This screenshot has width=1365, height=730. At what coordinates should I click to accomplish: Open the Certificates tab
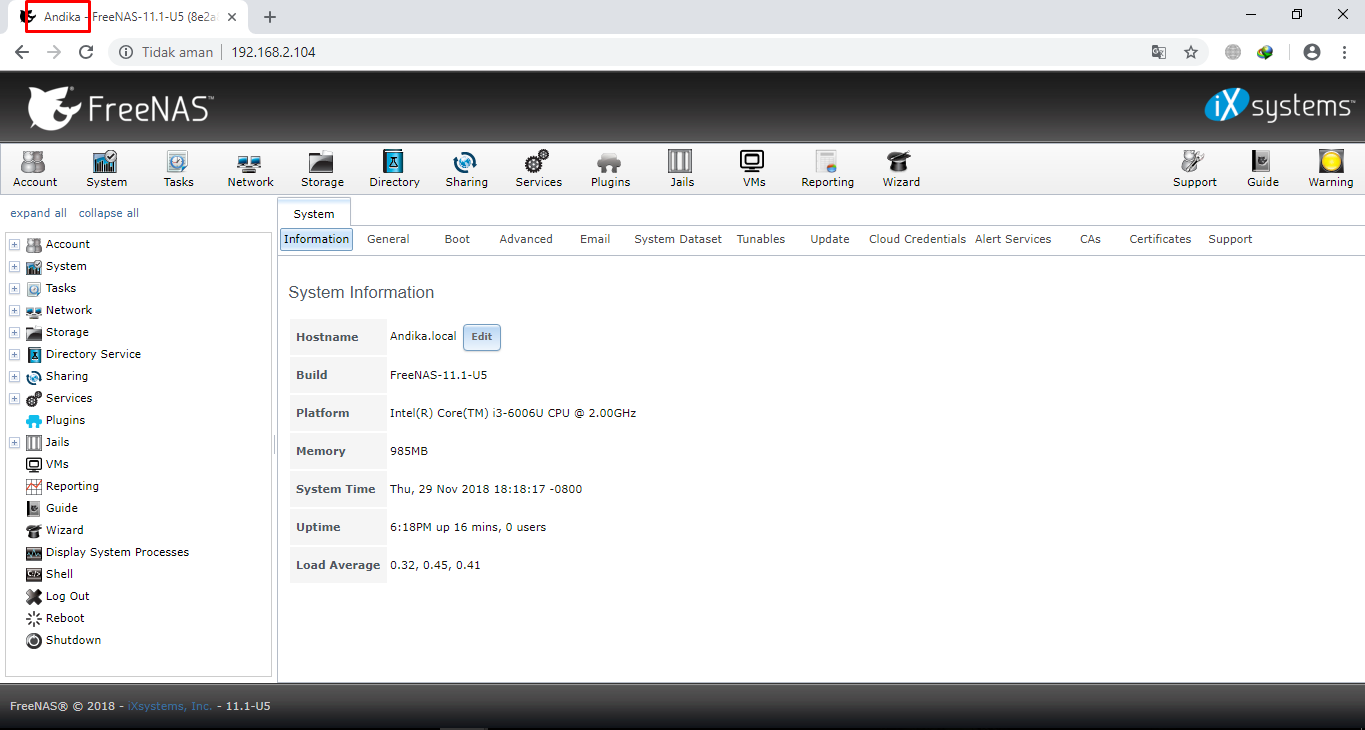(x=1160, y=239)
